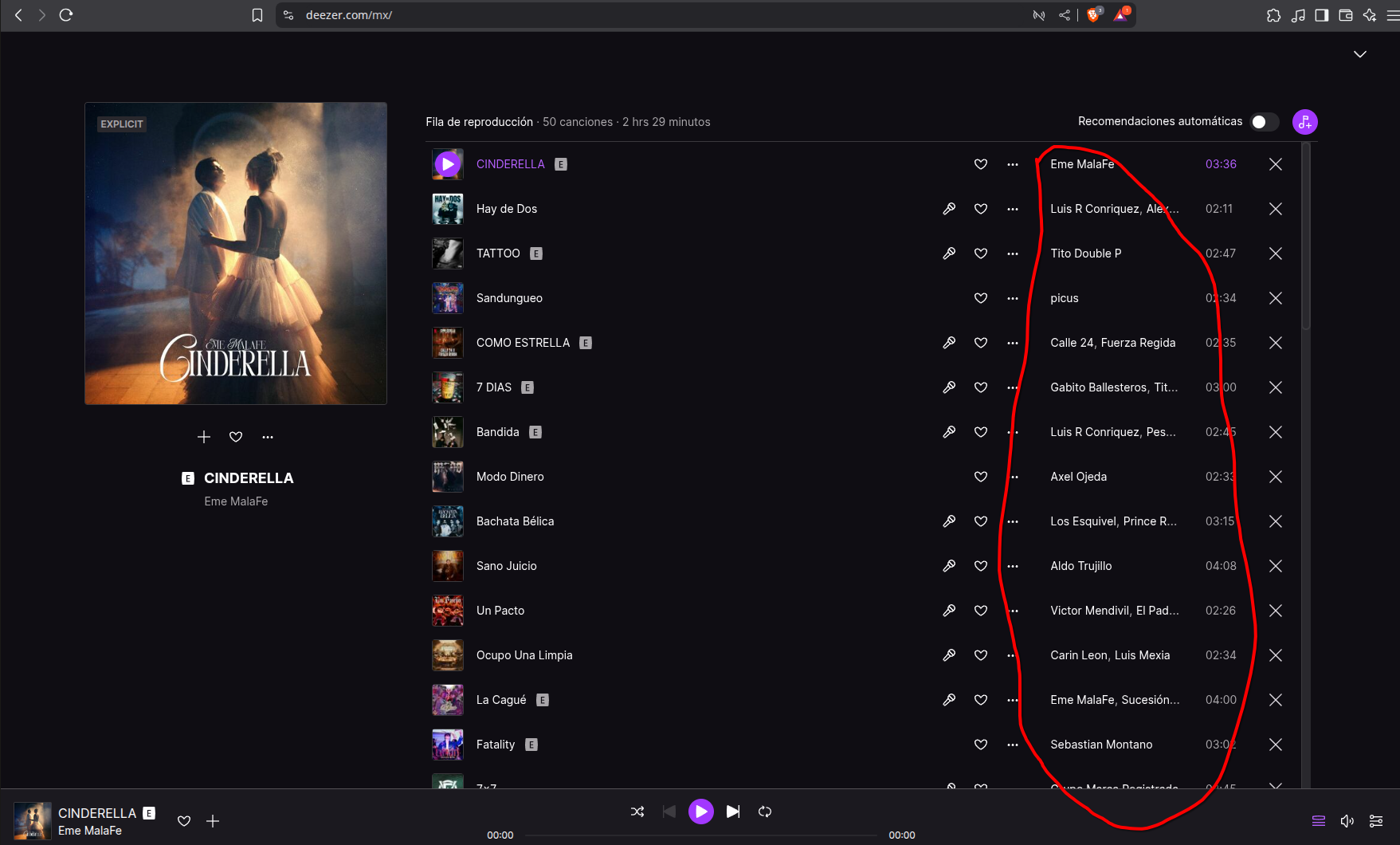The height and width of the screenshot is (845, 1400).
Task: Remove CINDERELLA from the queue
Action: pyautogui.click(x=1276, y=164)
